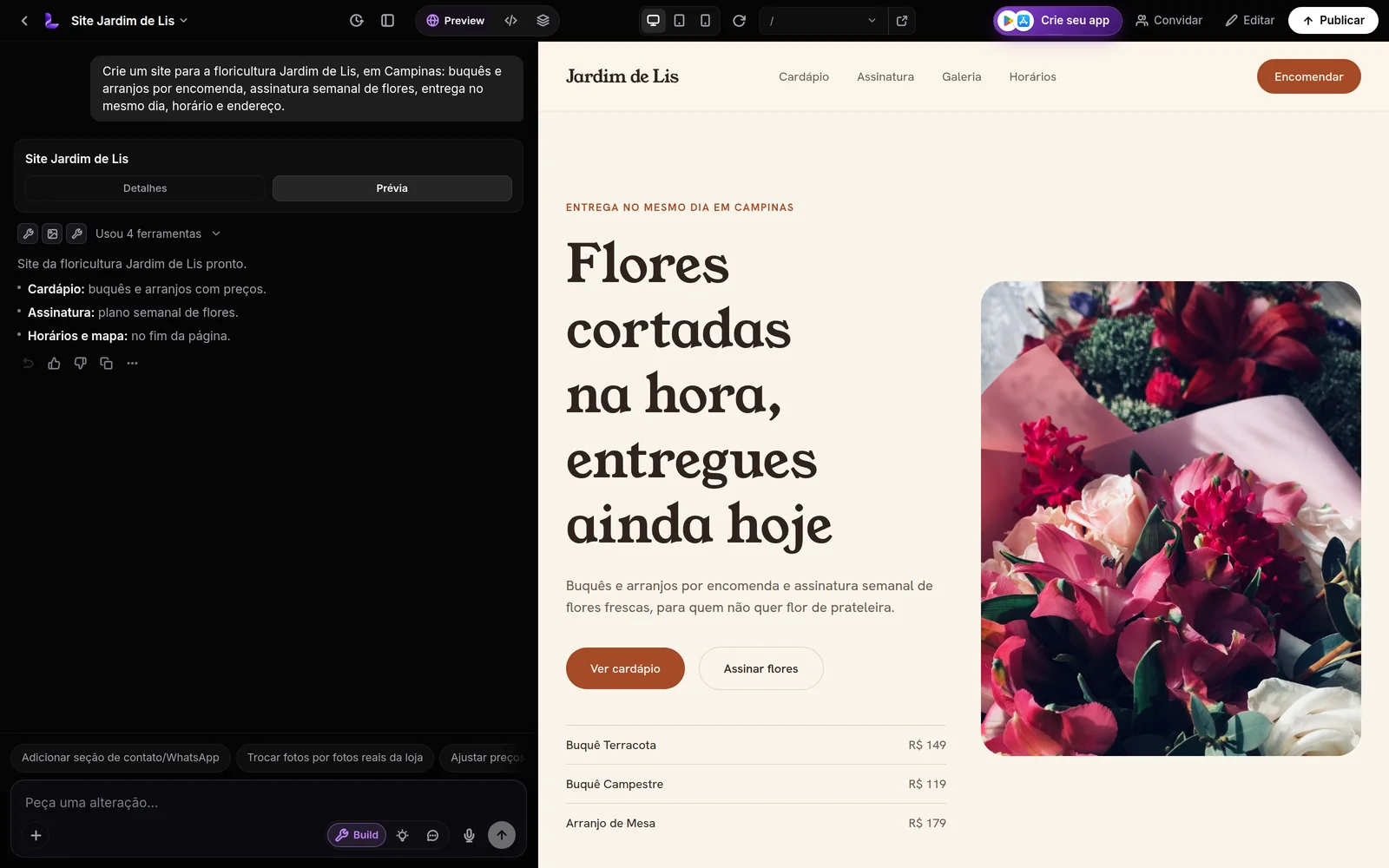Open the Editar mode
The height and width of the screenshot is (868, 1389).
click(x=1249, y=21)
